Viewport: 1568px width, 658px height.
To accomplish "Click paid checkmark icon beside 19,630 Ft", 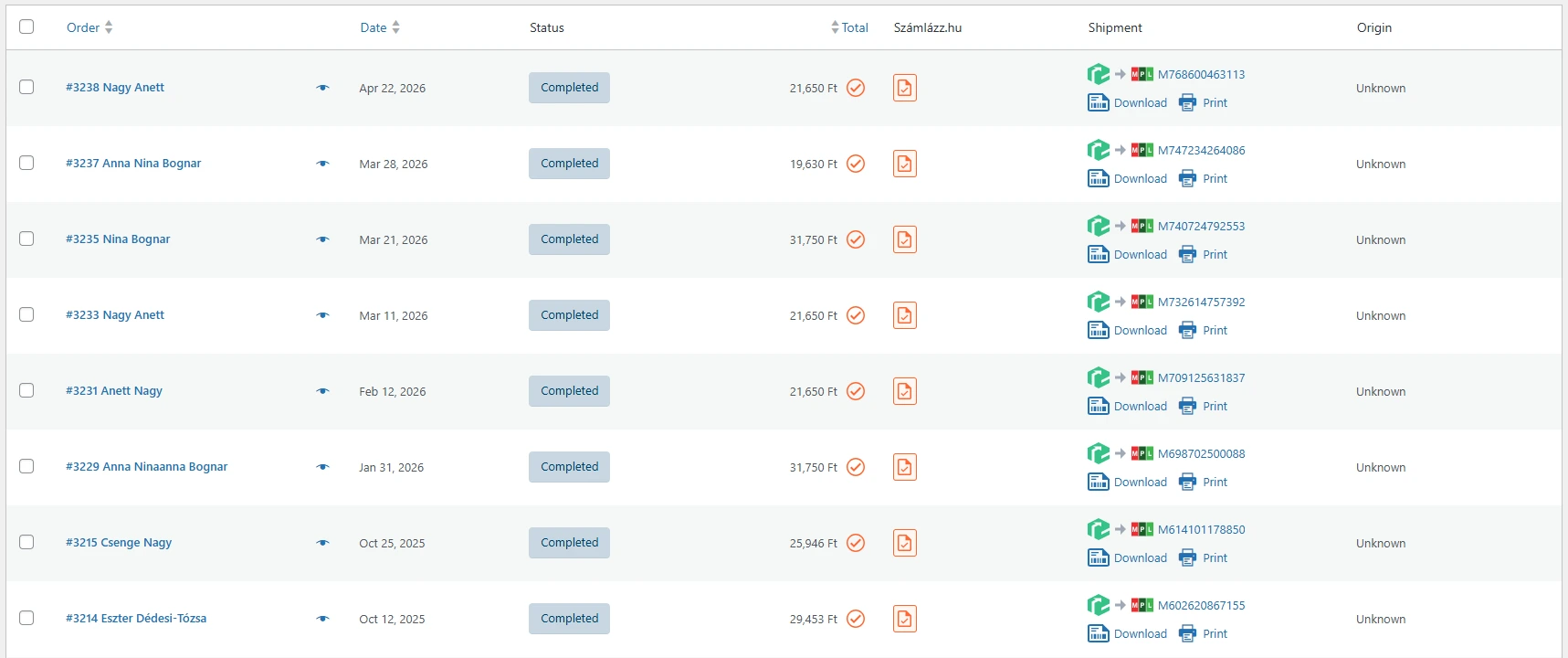I will coord(856,164).
